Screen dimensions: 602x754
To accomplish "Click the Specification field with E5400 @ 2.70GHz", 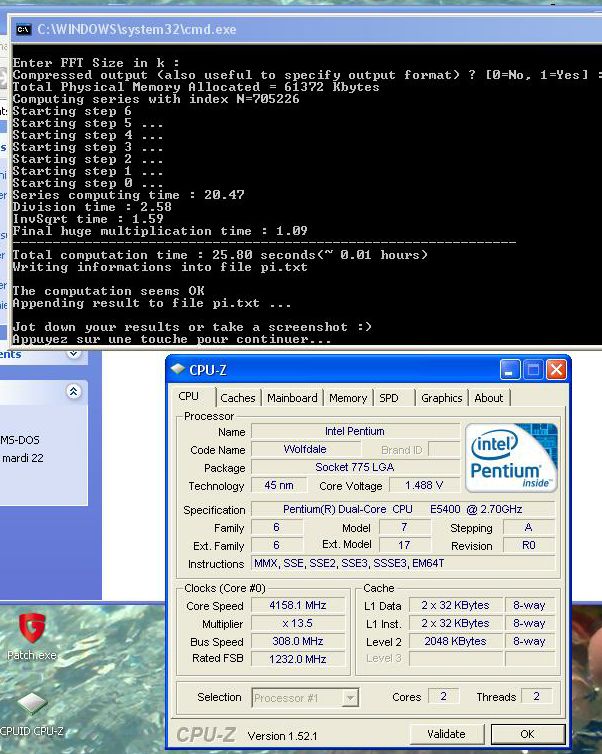I will click(x=403, y=509).
